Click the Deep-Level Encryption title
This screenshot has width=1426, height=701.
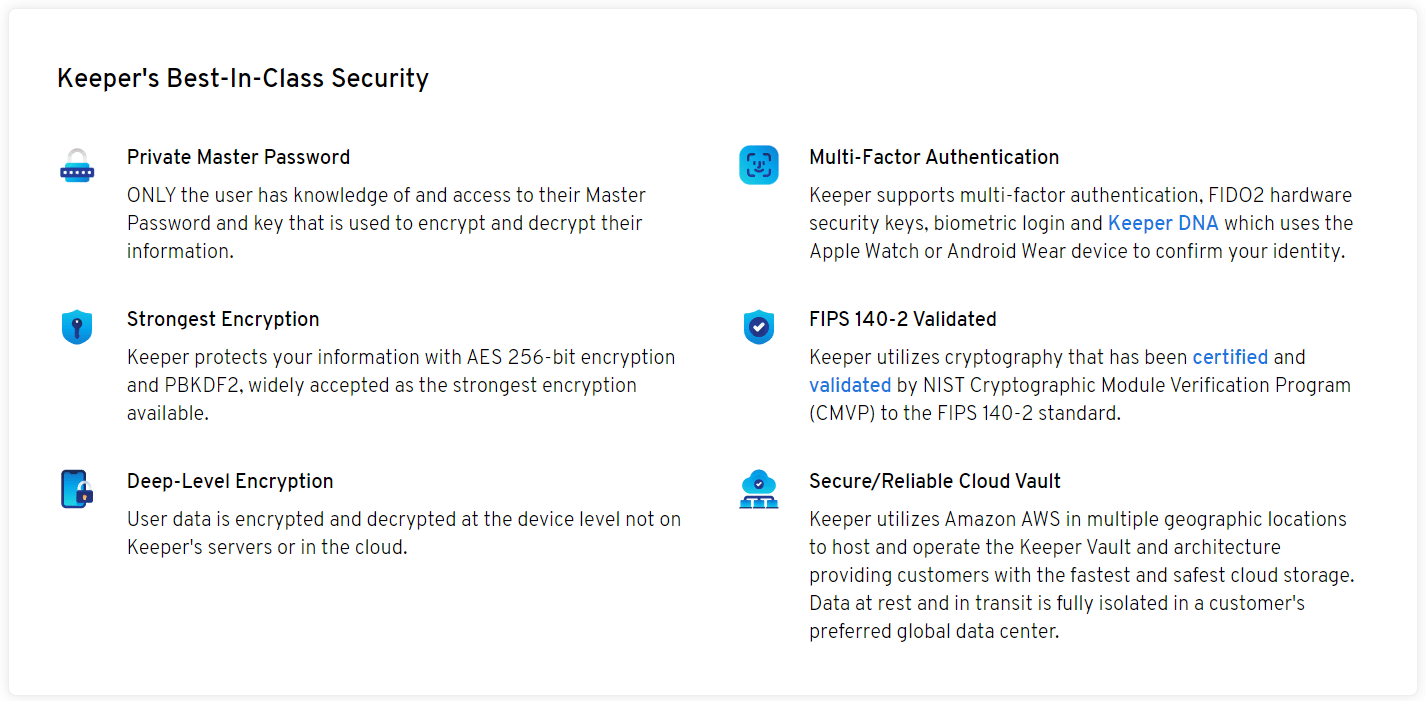click(x=230, y=481)
